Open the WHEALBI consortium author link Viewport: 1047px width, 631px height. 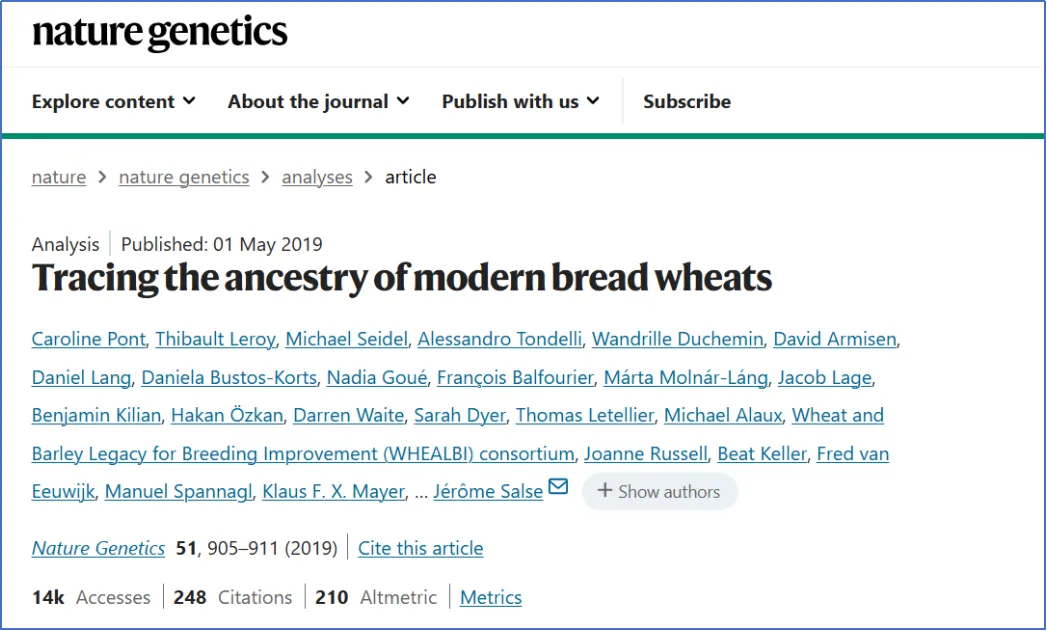click(303, 453)
